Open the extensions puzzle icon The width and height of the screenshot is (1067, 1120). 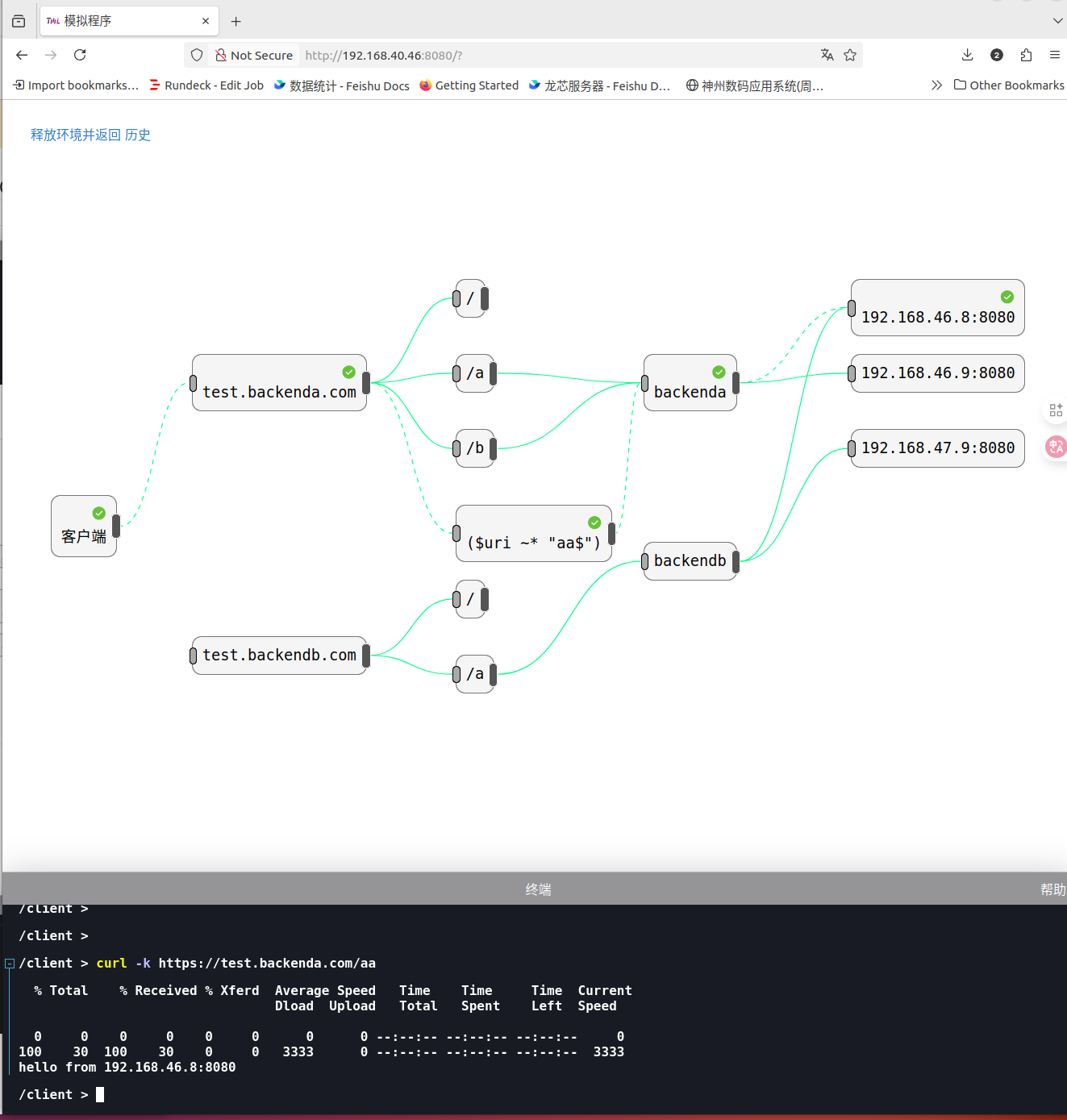pos(1026,55)
